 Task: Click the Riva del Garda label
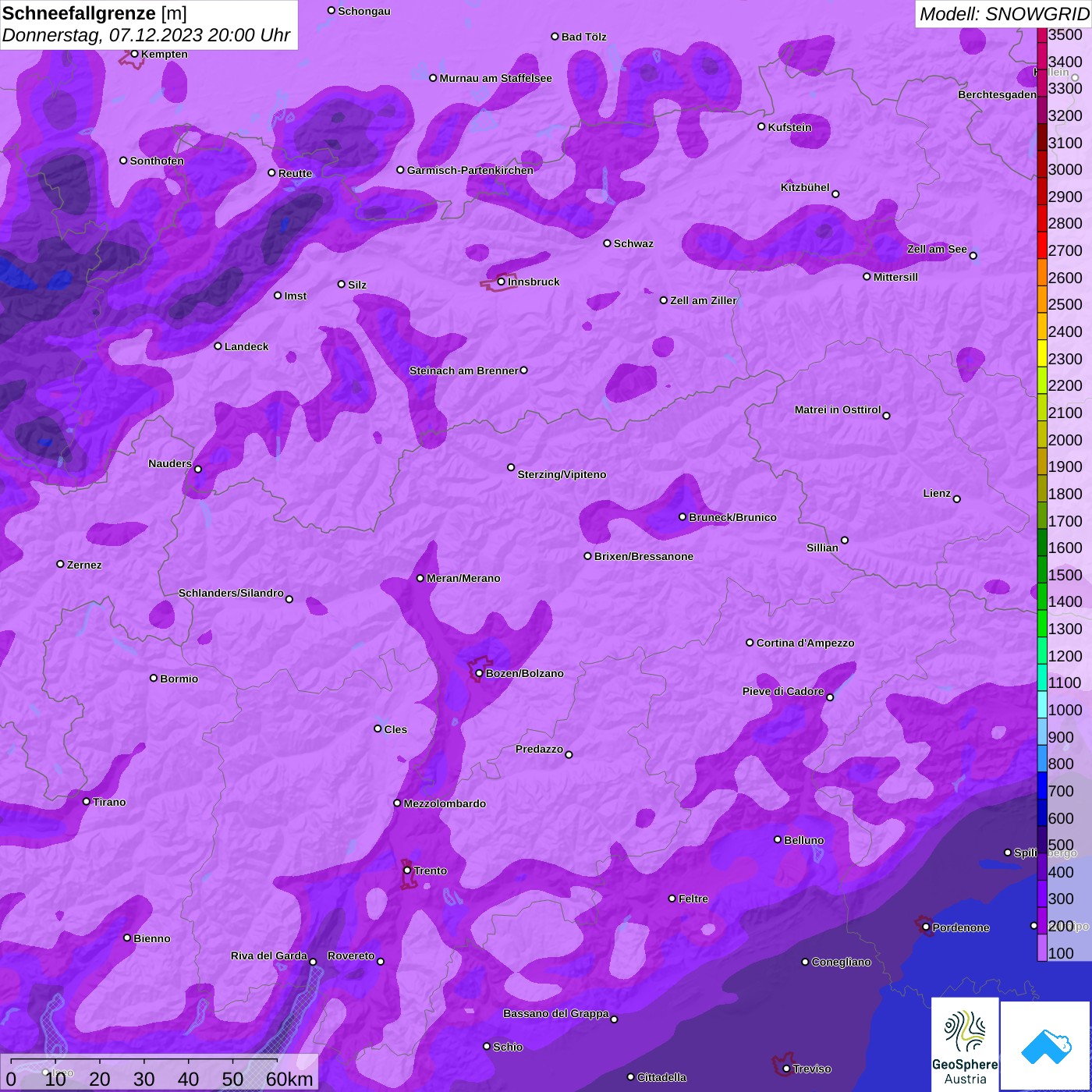[269, 955]
